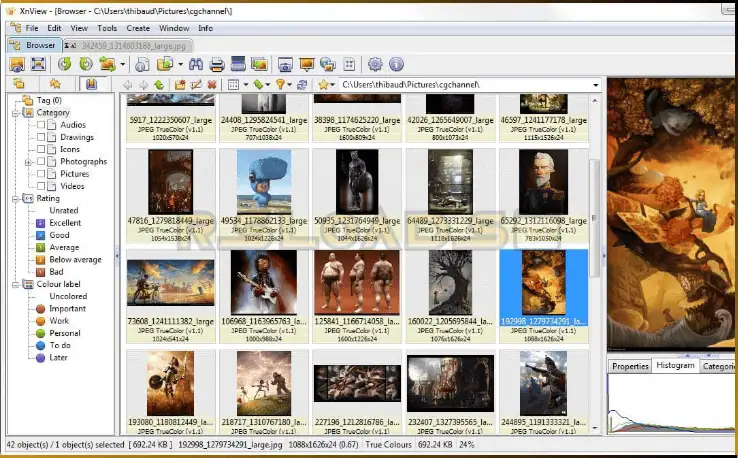Open the JPEG transform dropdown arrow
Viewport: 738px width, 458px height.
coord(123,64)
